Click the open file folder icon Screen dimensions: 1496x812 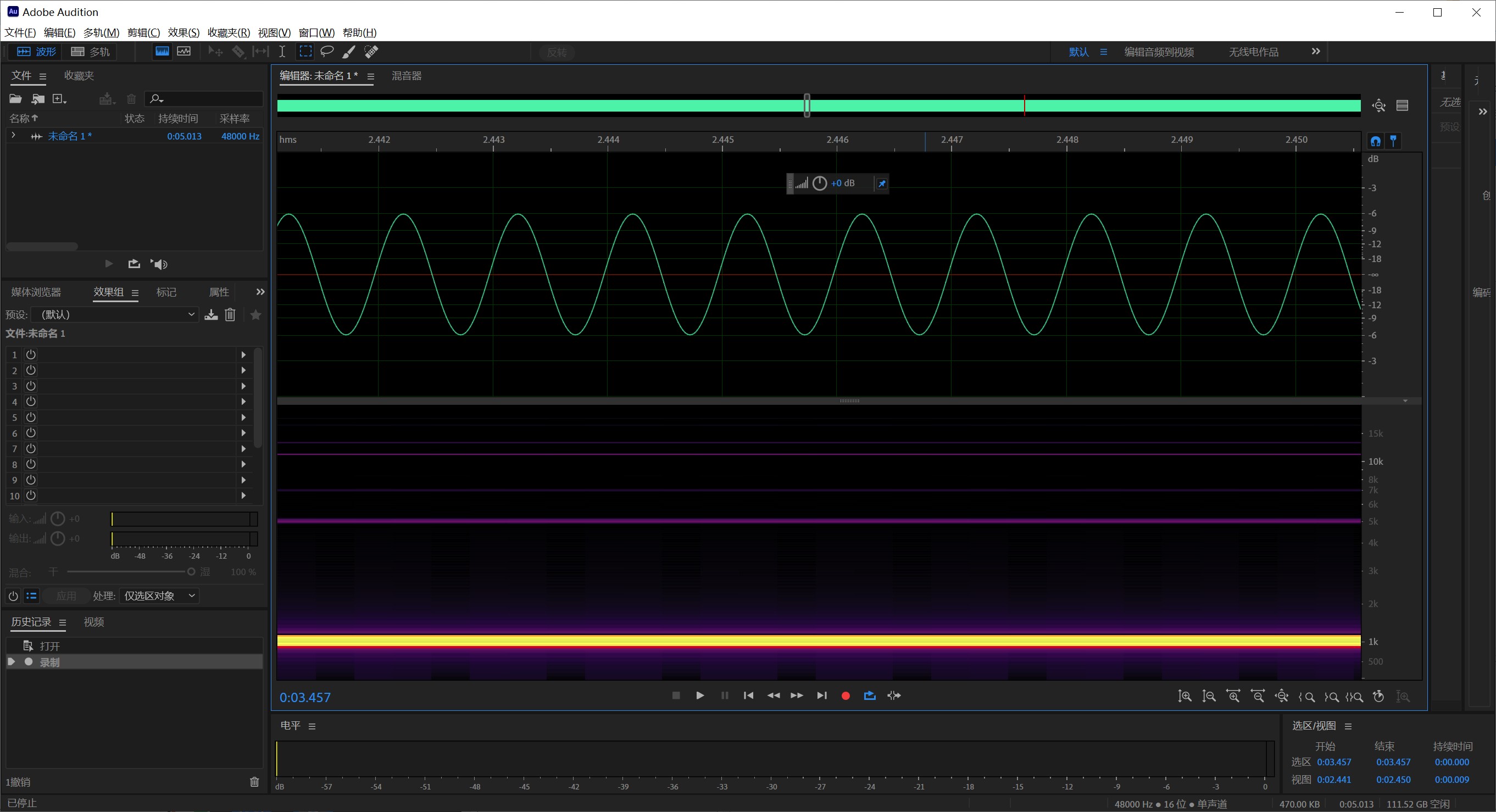(16, 99)
